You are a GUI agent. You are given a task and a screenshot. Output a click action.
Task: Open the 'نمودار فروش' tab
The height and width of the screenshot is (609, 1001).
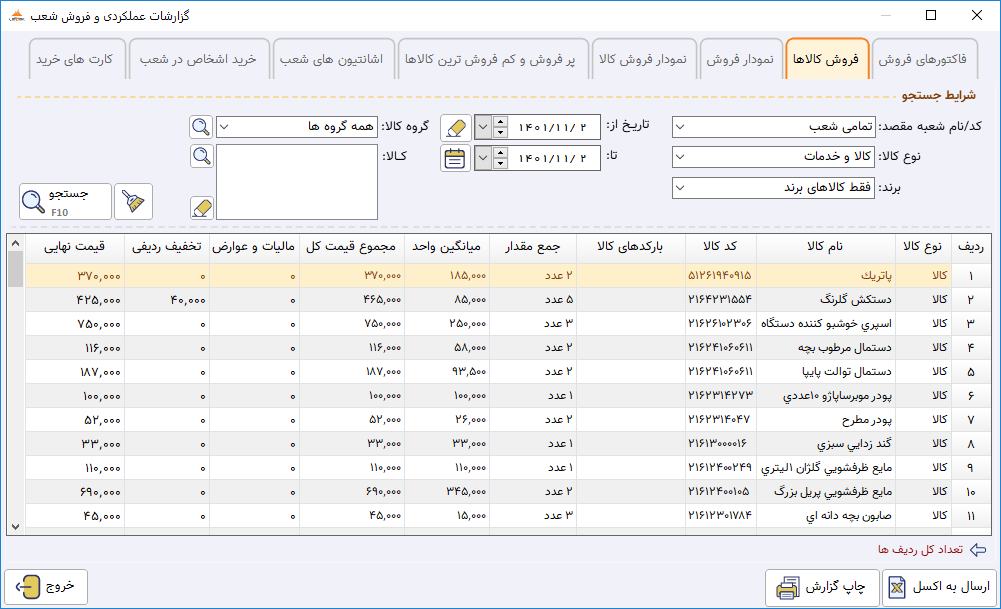740,59
